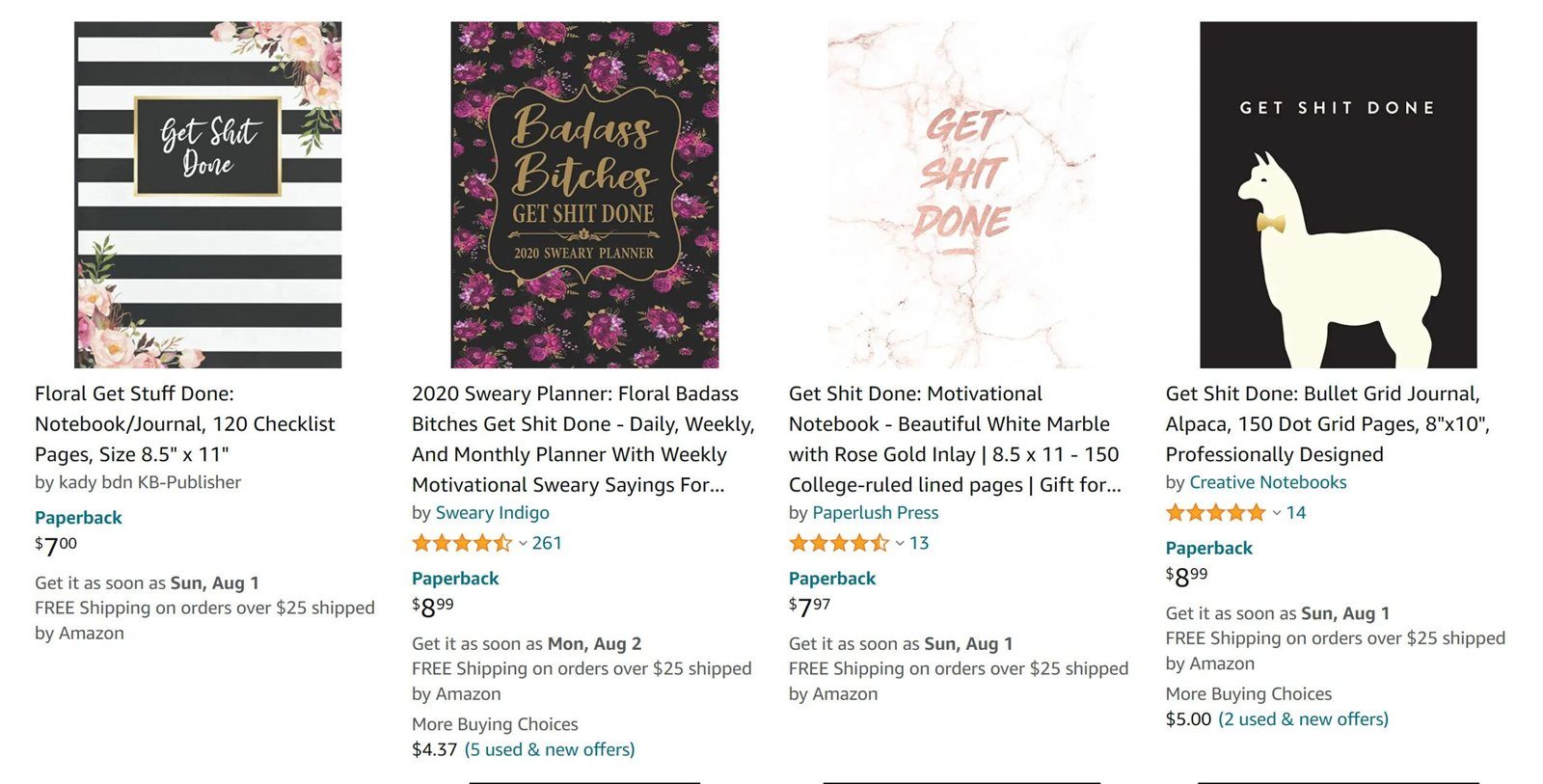View the 2 used & new offers
Image resolution: width=1543 pixels, height=784 pixels.
pos(1304,719)
